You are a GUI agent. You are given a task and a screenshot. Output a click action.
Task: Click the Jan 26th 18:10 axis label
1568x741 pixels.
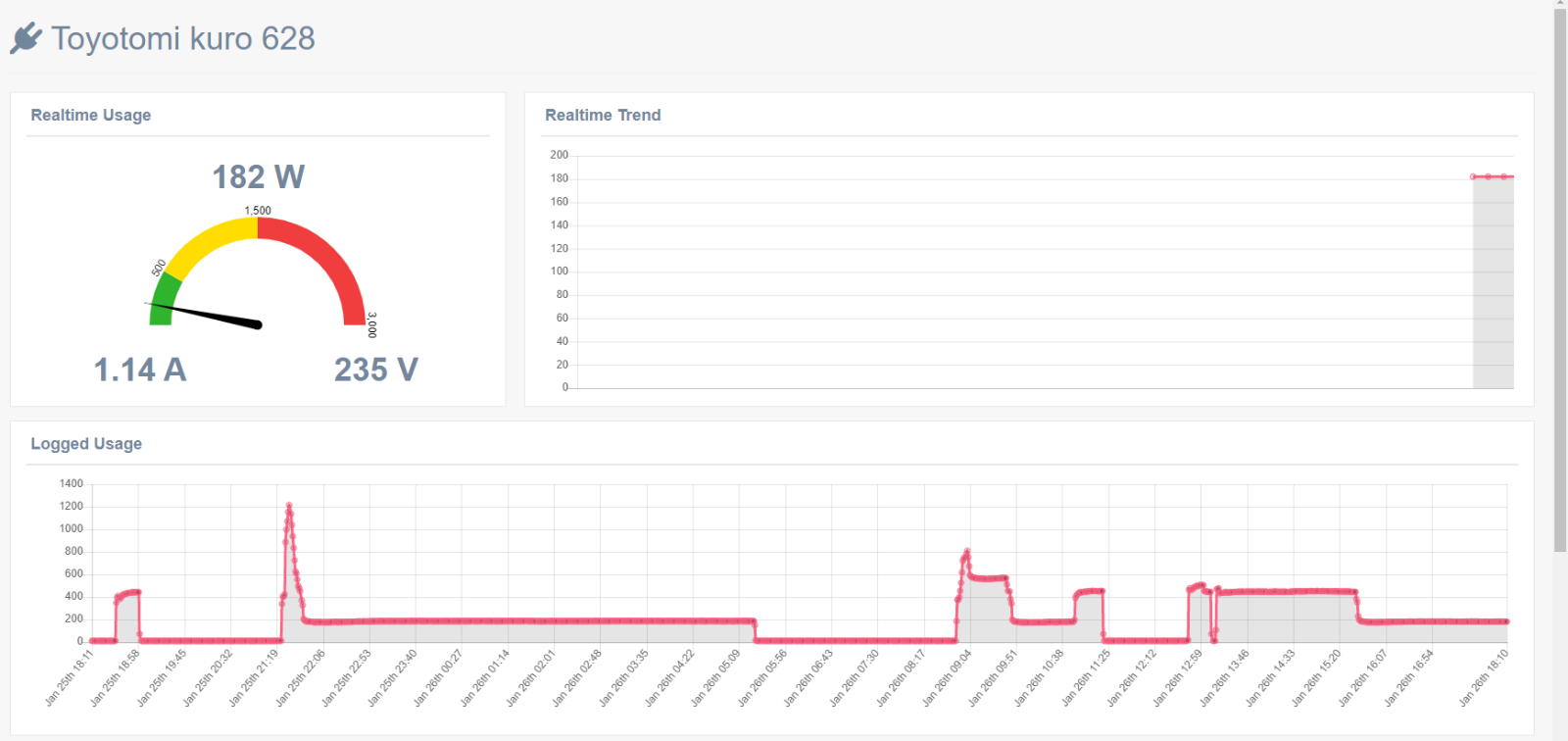[1484, 676]
